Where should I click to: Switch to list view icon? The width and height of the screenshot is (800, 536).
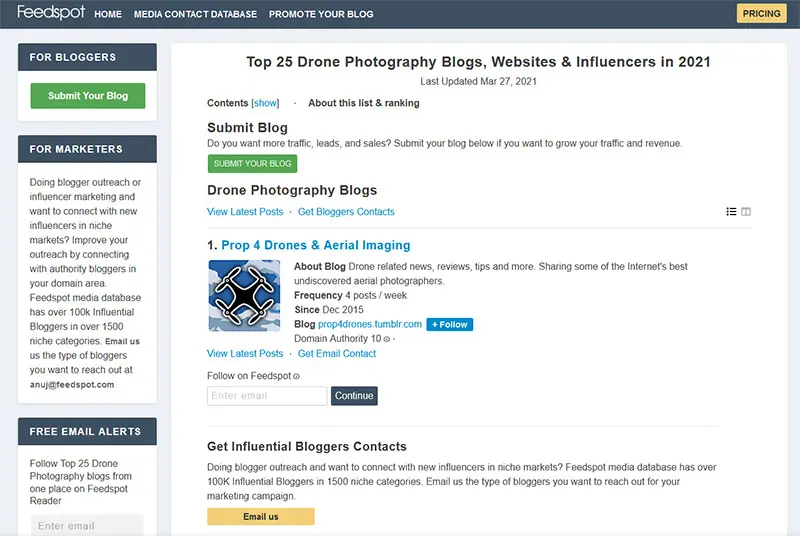(731, 212)
